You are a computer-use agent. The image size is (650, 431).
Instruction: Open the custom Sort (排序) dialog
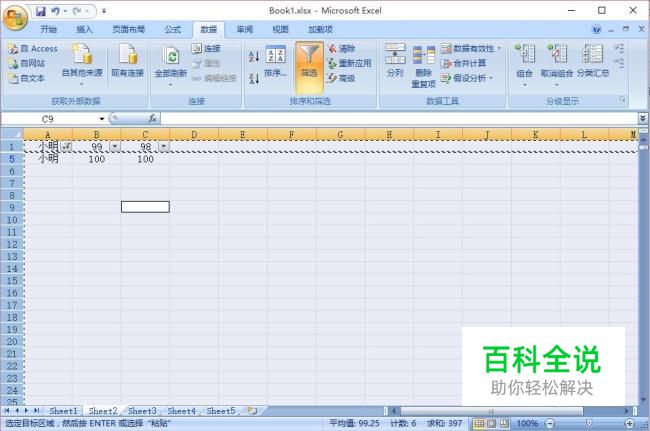tap(276, 61)
